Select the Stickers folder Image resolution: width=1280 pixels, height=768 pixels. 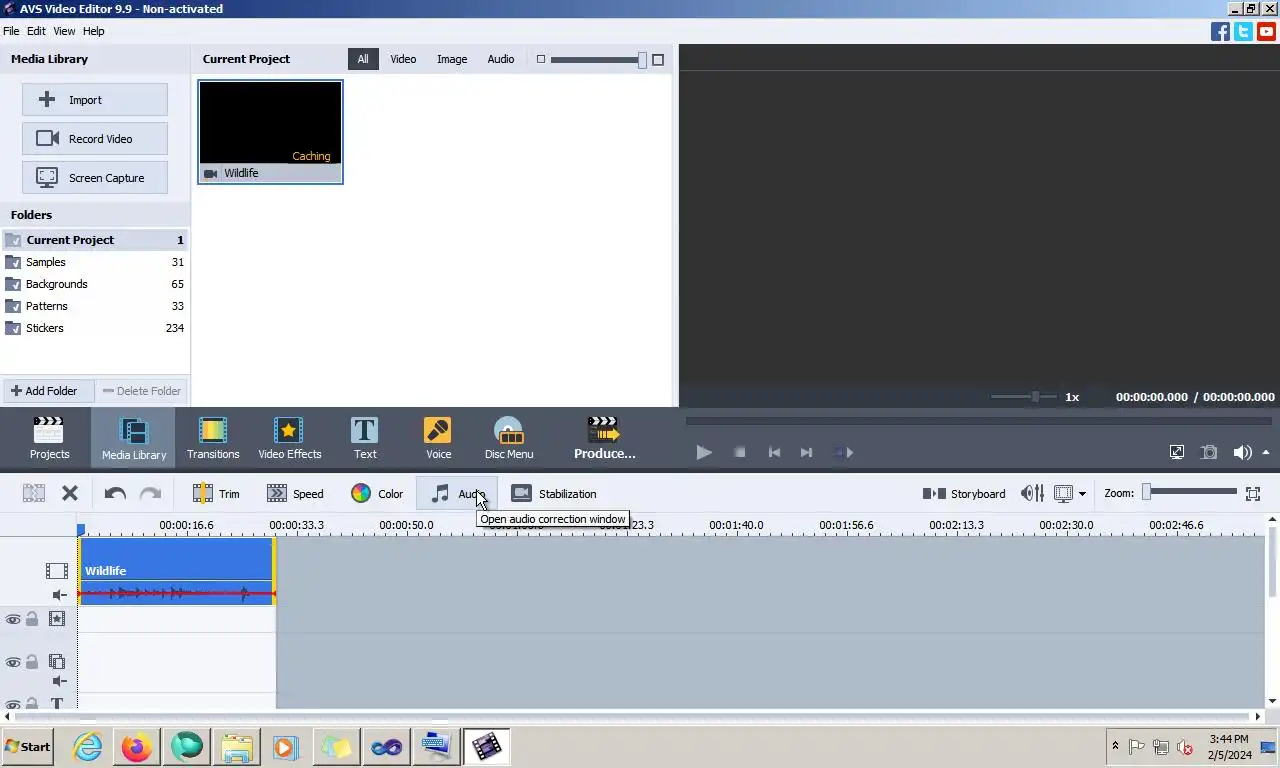coord(95,328)
